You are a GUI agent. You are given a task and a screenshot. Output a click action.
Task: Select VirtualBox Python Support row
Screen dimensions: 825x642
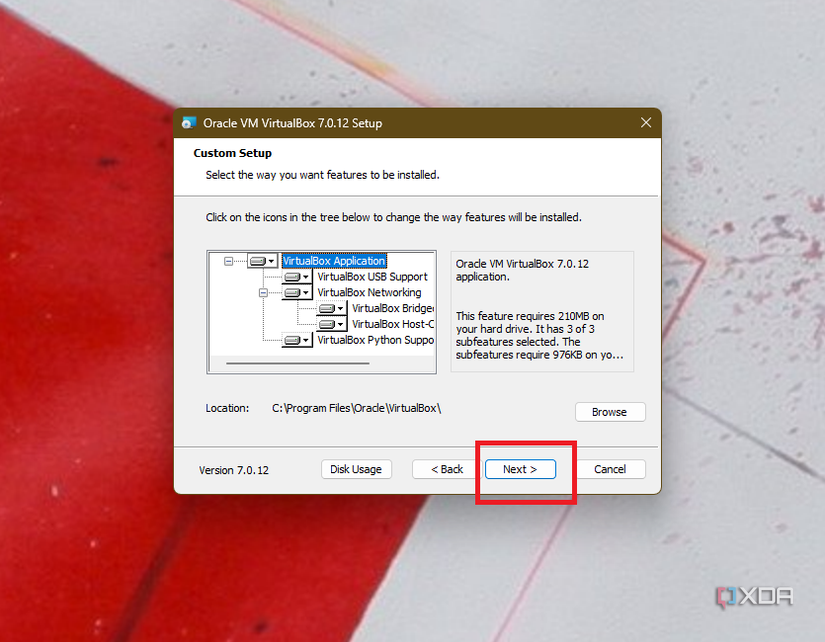[376, 340]
